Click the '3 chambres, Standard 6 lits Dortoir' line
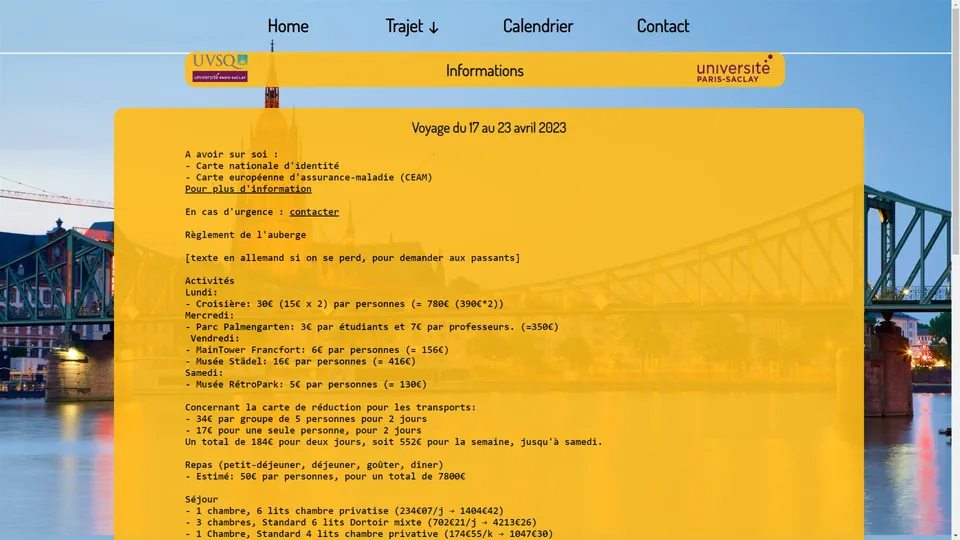960x540 pixels. 361,522
